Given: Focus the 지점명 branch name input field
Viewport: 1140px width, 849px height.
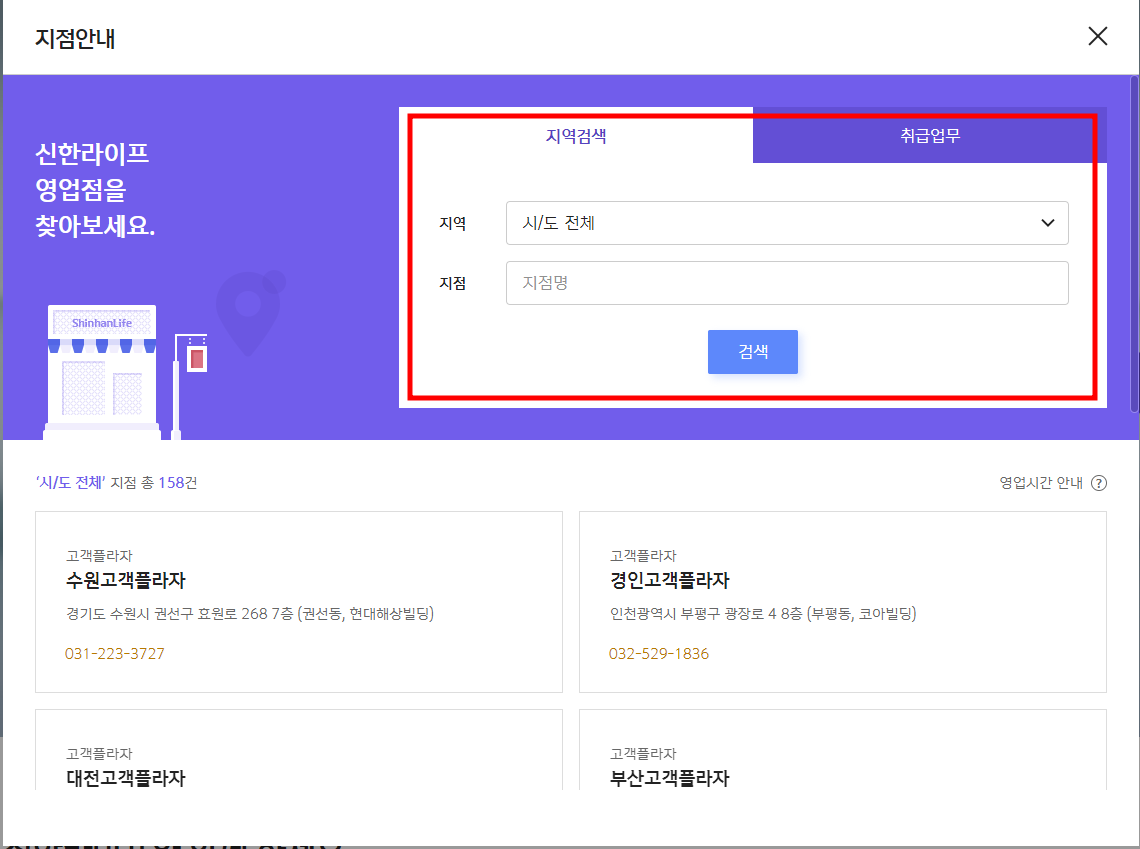Looking at the screenshot, I should coord(787,283).
